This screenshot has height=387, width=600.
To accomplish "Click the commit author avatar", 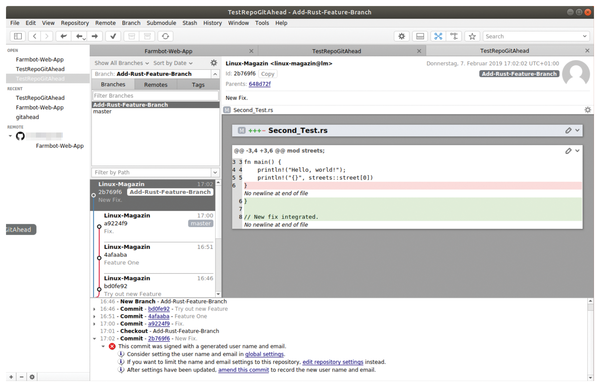I will tap(576, 73).
